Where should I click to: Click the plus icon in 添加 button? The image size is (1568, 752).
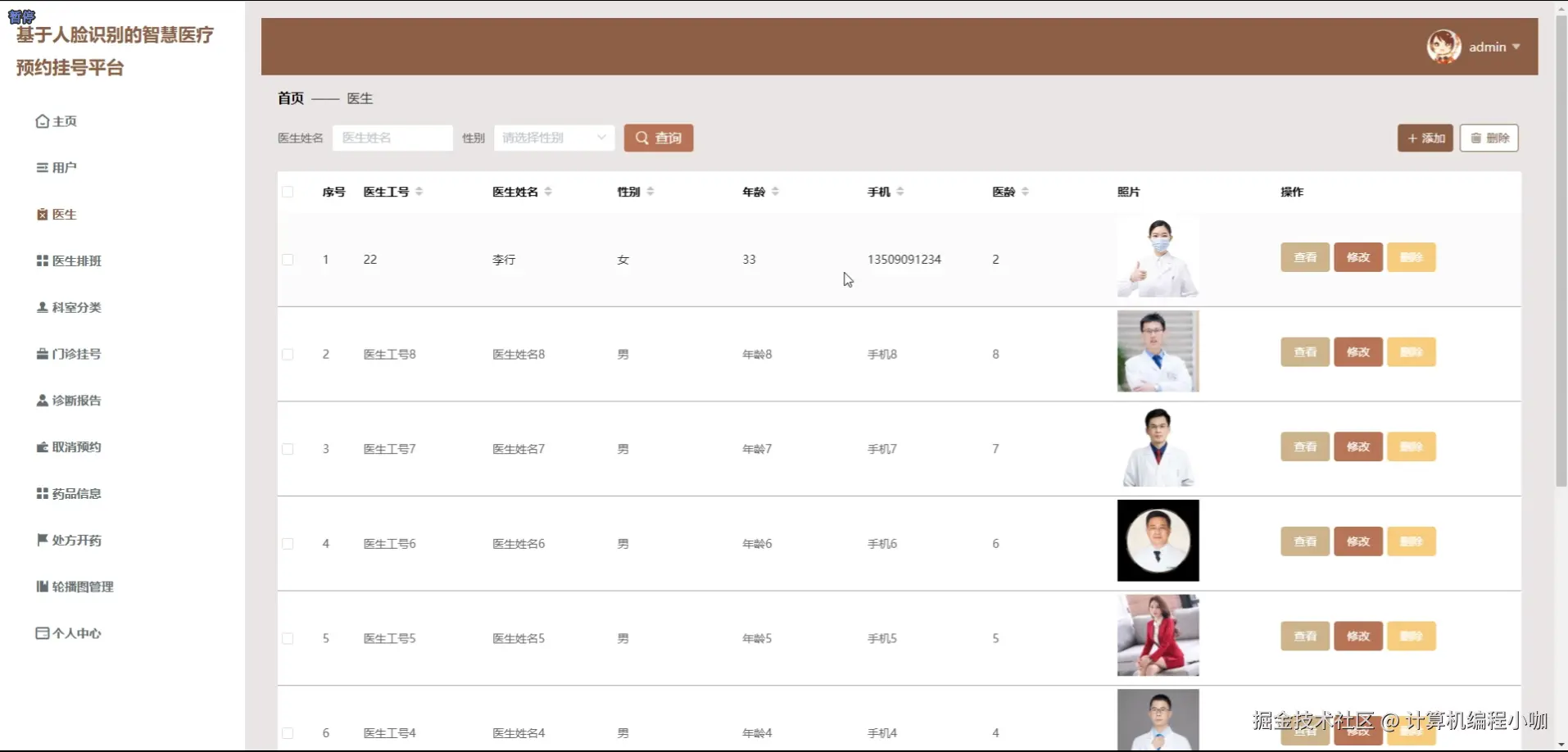coord(1412,138)
